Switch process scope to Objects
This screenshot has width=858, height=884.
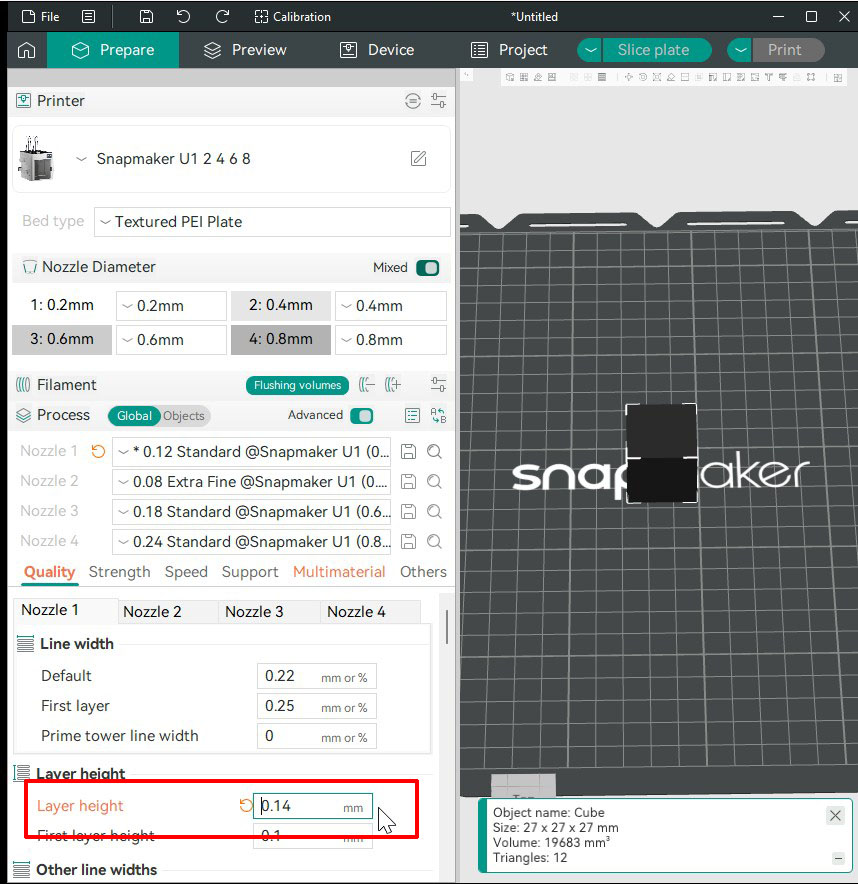pyautogui.click(x=184, y=416)
